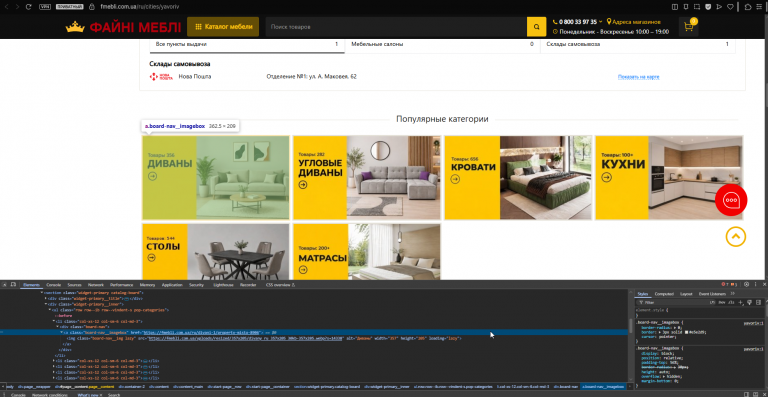This screenshot has width=768, height=397.
Task: Click the arrow icon on КРОВАТИ card
Action: (x=456, y=179)
